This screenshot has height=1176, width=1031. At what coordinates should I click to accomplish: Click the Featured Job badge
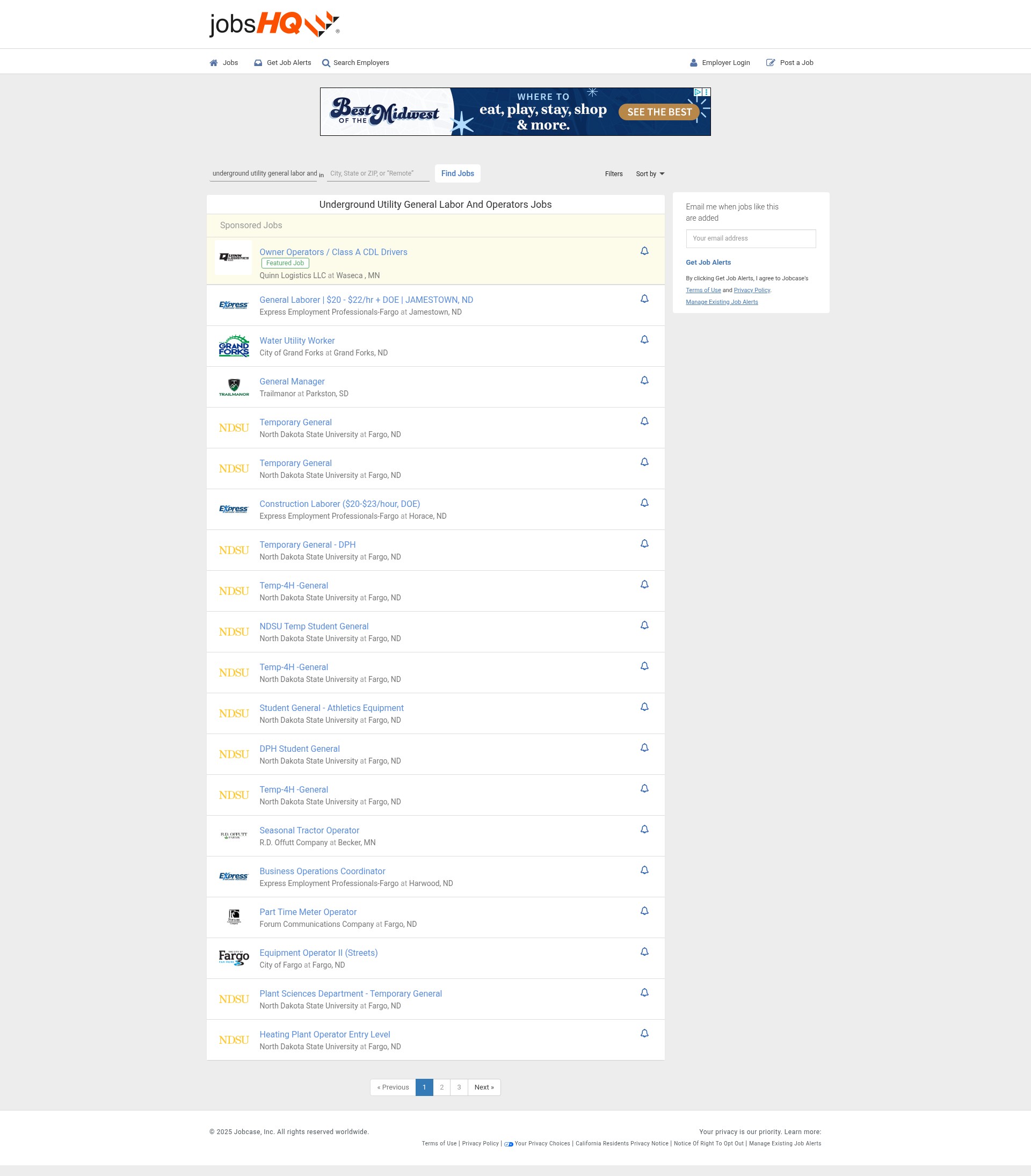tap(285, 264)
